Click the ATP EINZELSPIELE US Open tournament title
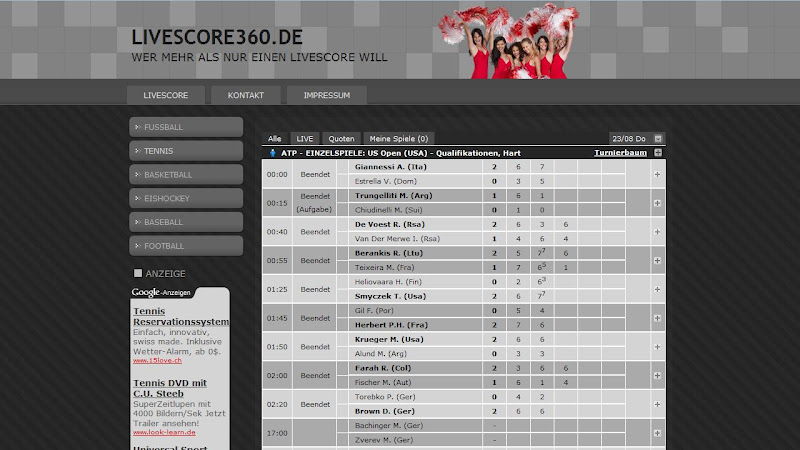This screenshot has height=450, width=800. 401,153
